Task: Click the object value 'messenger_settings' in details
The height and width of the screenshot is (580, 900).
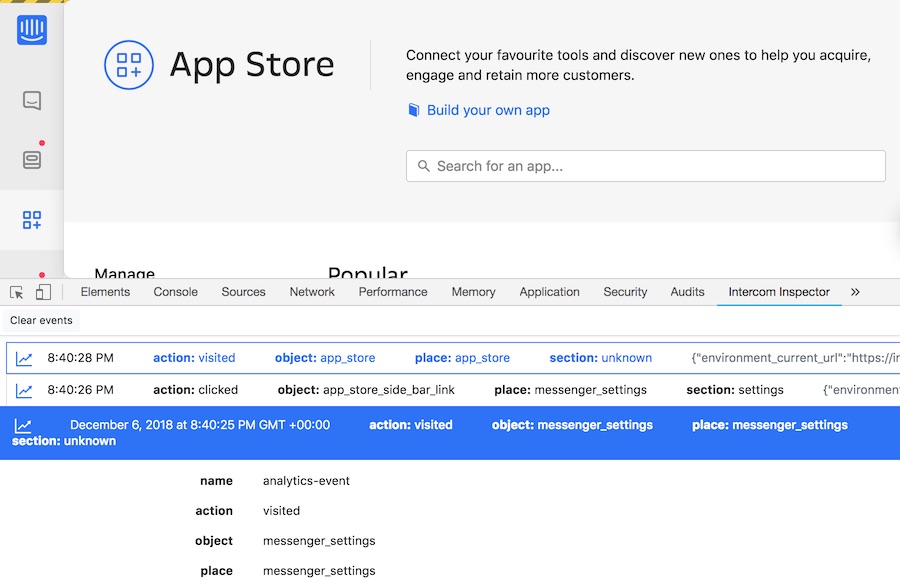Action: pyautogui.click(x=319, y=540)
